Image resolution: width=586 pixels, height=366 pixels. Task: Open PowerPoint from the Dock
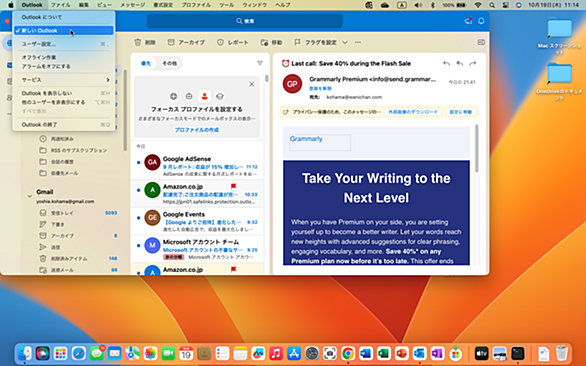pos(402,353)
